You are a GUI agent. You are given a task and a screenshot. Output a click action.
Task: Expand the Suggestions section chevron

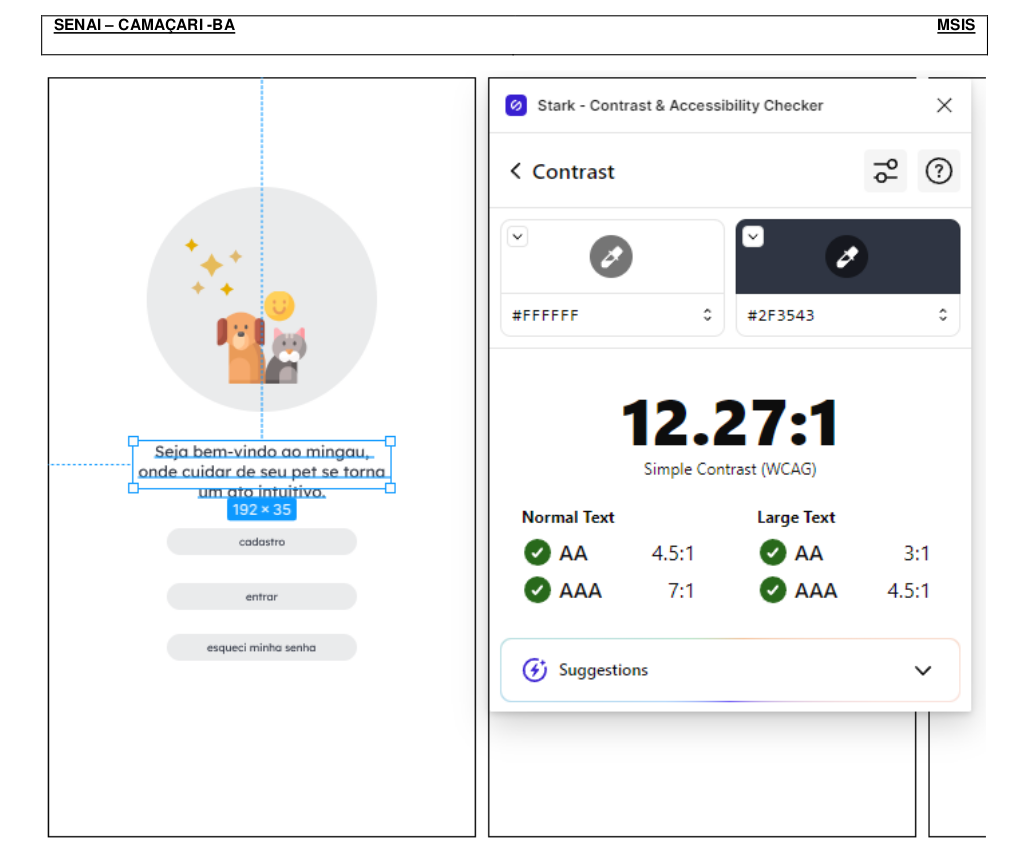tap(923, 670)
